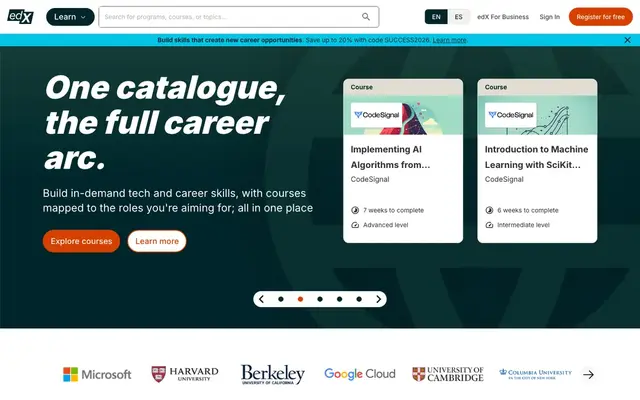Click 'Intermediate level' text
This screenshot has width=640, height=400.
(523, 225)
